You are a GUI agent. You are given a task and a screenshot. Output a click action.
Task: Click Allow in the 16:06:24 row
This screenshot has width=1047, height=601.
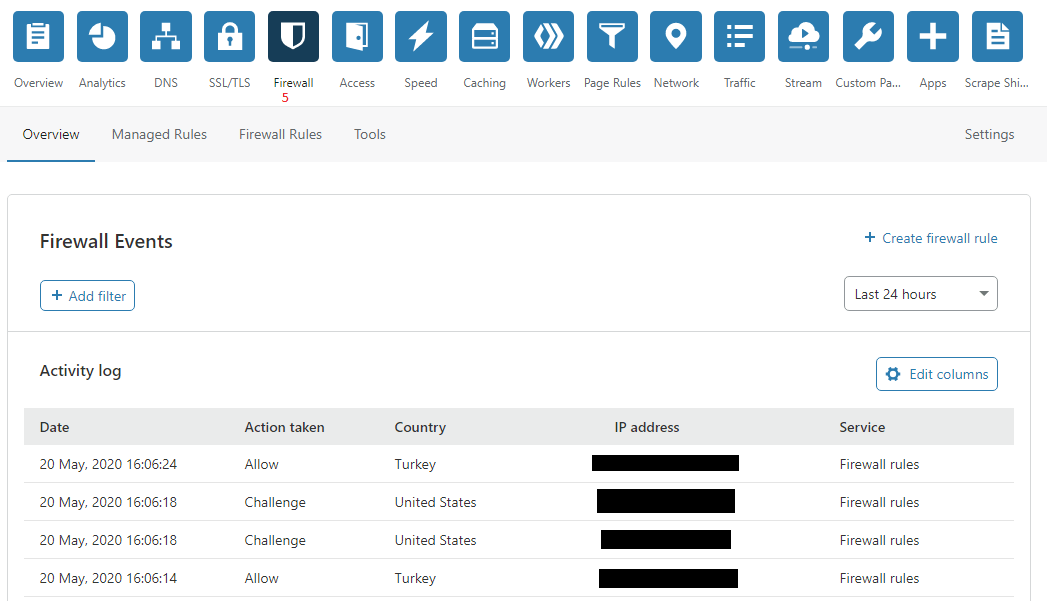(261, 464)
